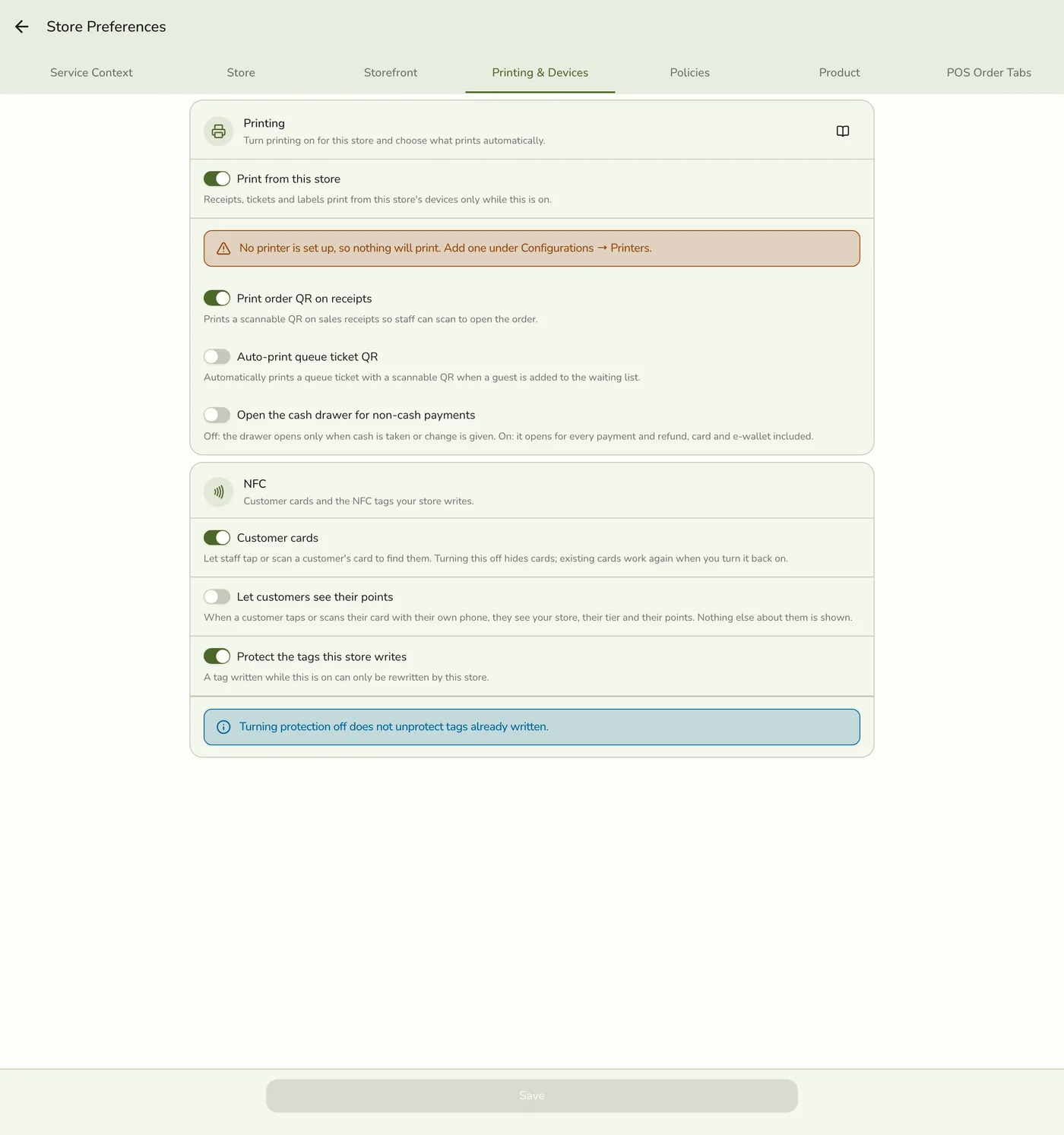Image resolution: width=1064 pixels, height=1135 pixels.
Task: Disable Protect the tags this store writes
Action: click(x=217, y=656)
